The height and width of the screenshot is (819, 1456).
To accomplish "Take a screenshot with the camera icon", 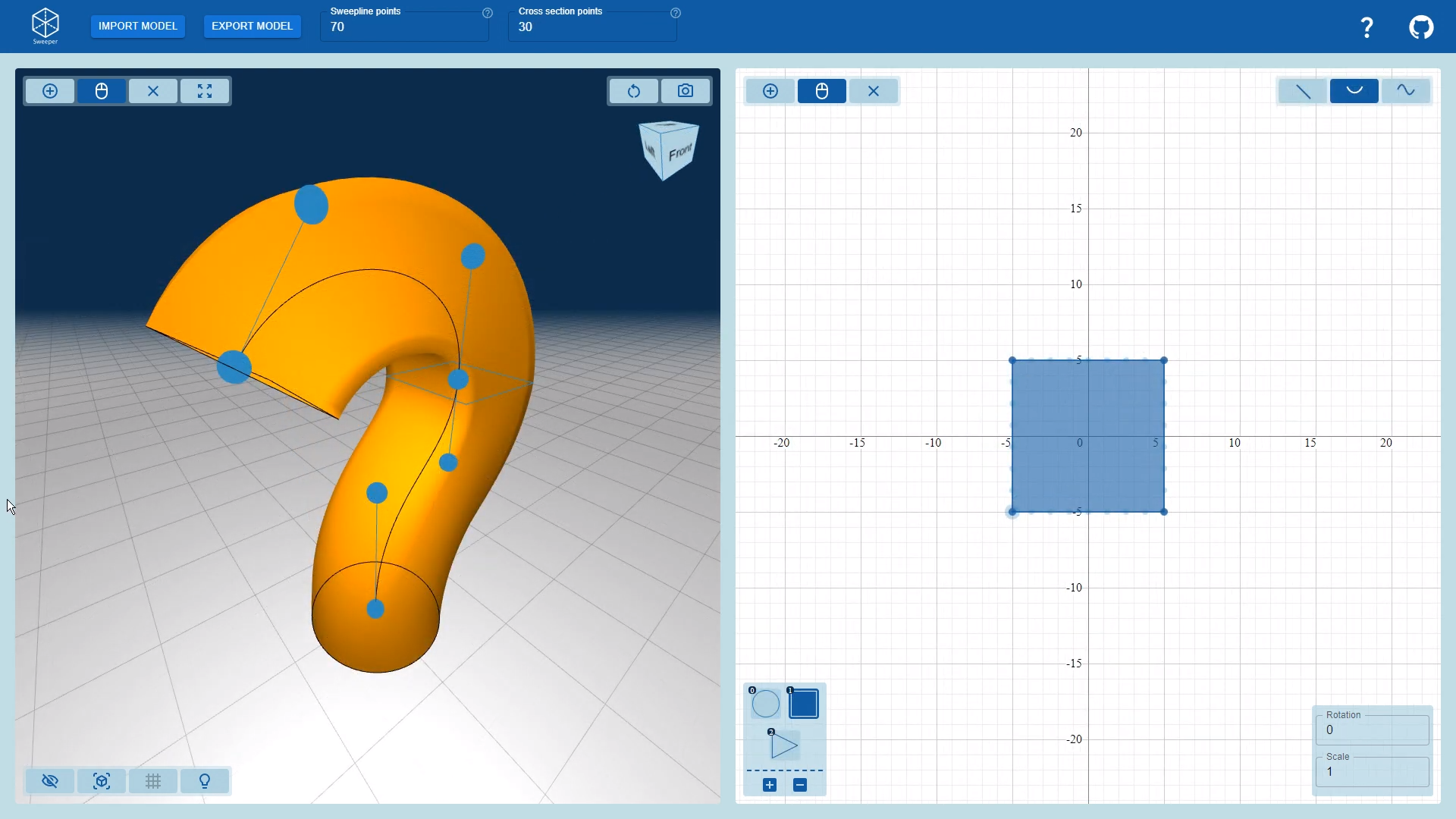I will pyautogui.click(x=686, y=91).
